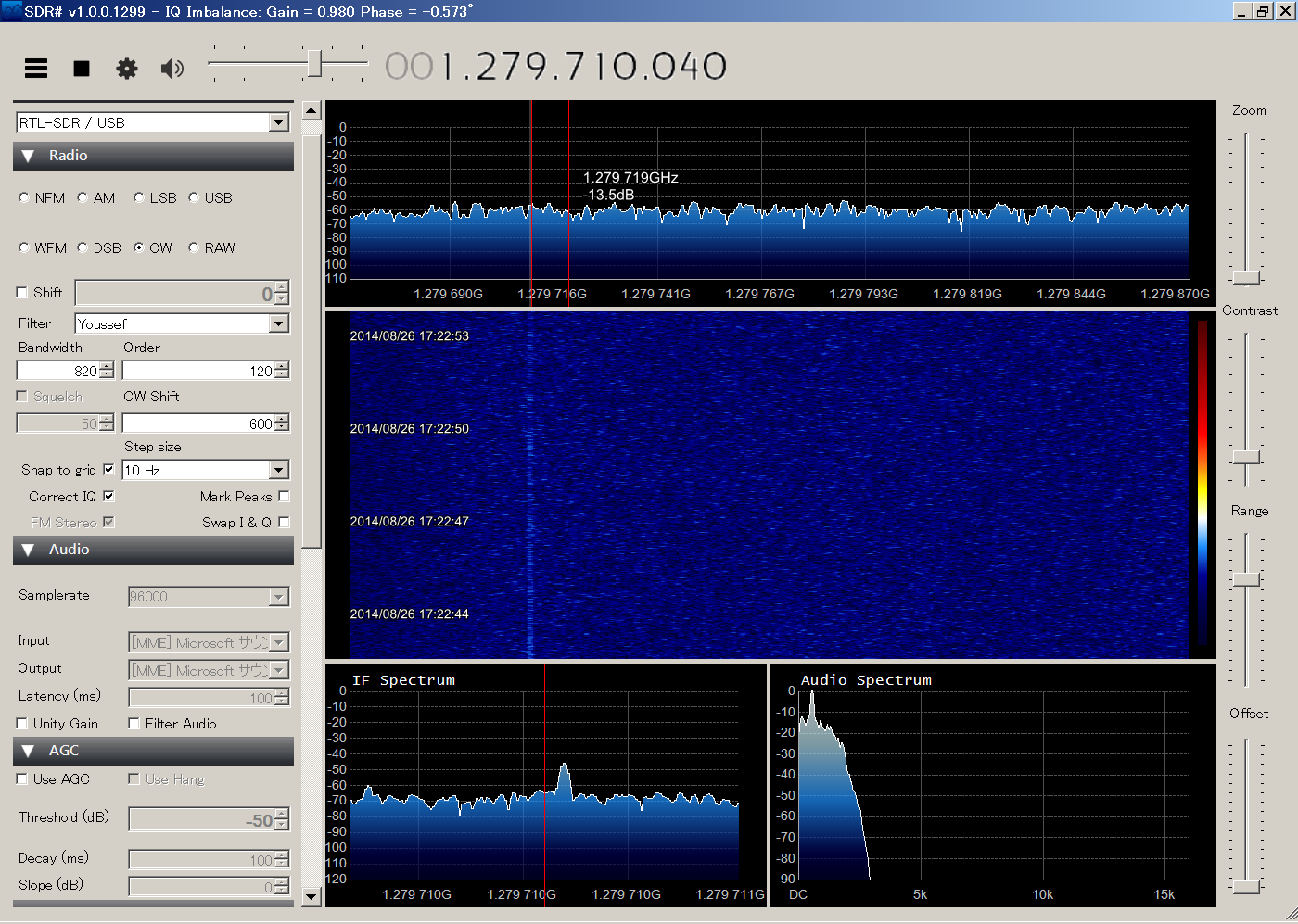The image size is (1298, 924).
Task: Click the Zoom slider thumb
Action: click(x=1247, y=277)
